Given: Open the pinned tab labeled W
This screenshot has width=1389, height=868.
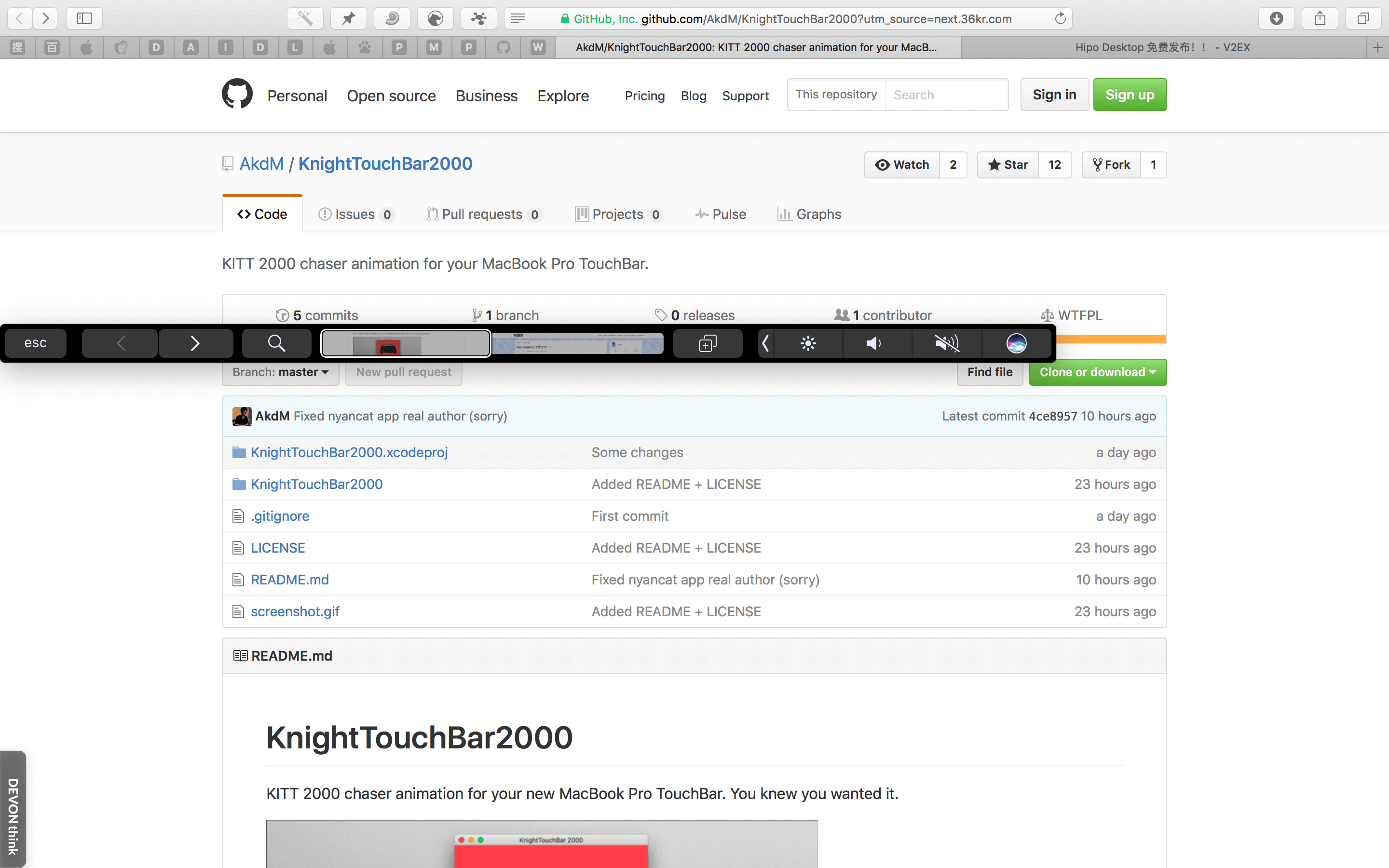Looking at the screenshot, I should click(x=538, y=48).
